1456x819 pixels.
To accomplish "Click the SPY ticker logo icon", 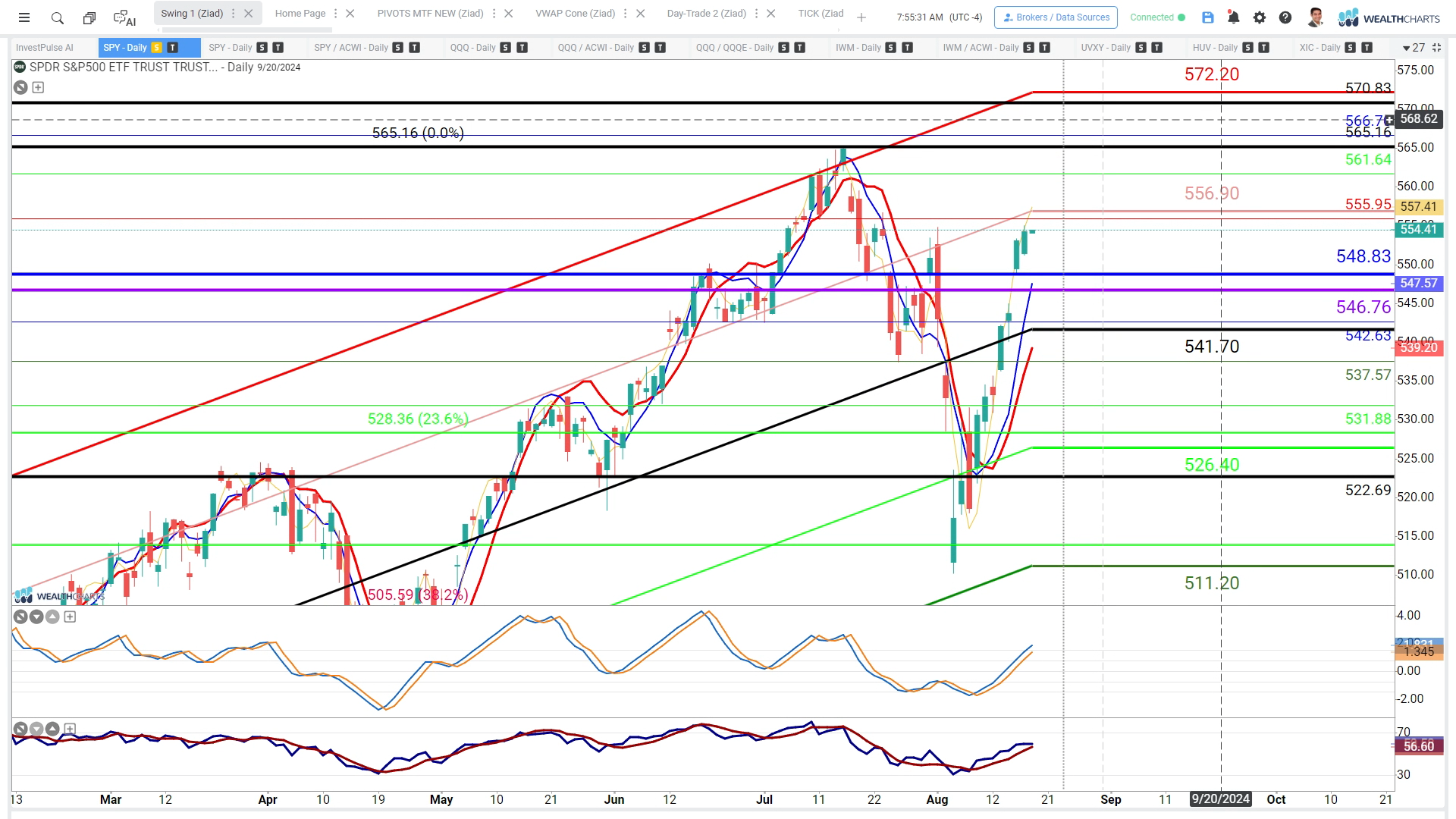I will coord(20,67).
